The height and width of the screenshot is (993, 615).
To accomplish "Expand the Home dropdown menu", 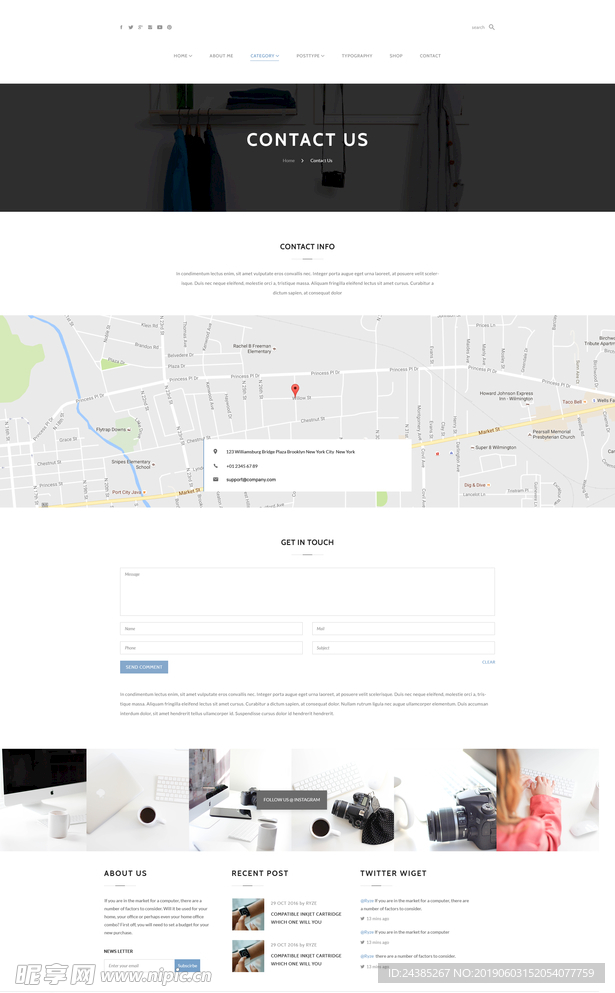I will pos(182,56).
